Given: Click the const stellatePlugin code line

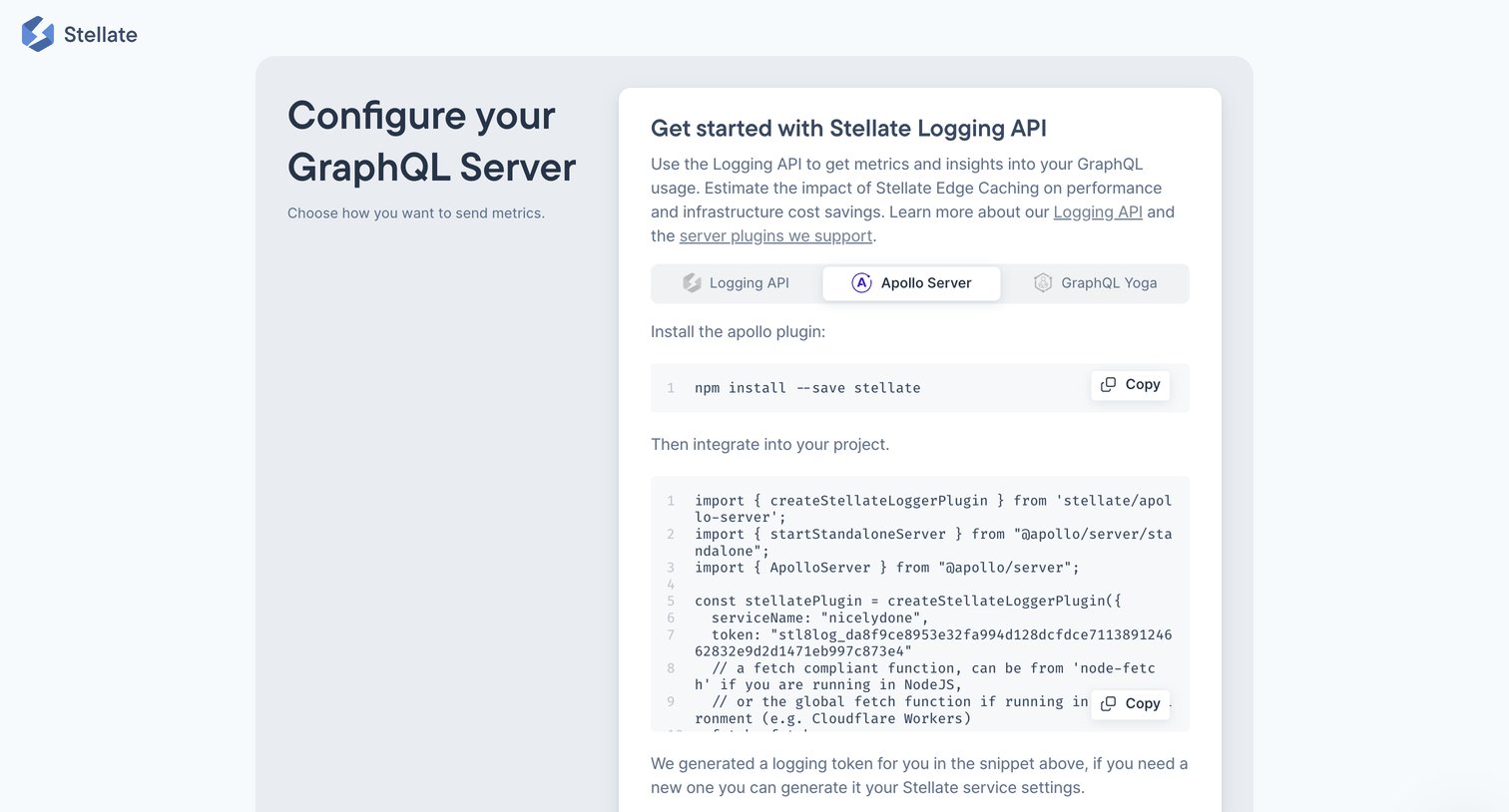Looking at the screenshot, I should click(908, 601).
